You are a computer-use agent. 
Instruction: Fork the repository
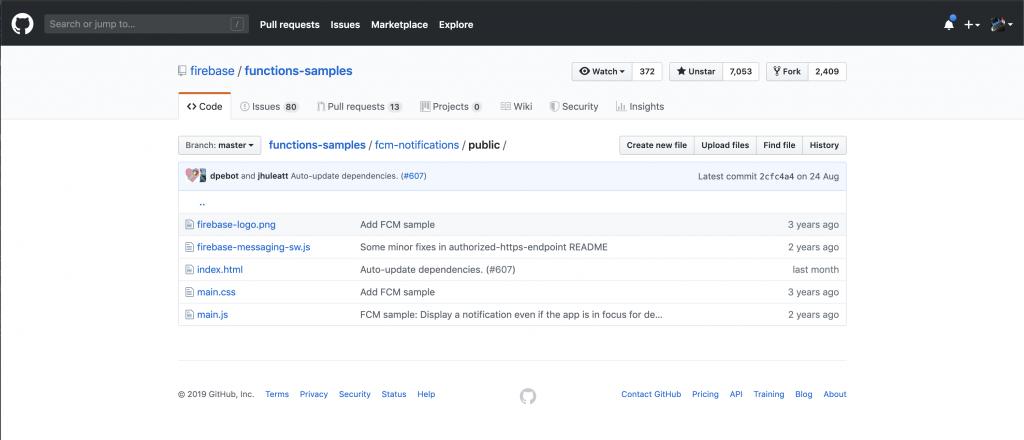(x=785, y=72)
